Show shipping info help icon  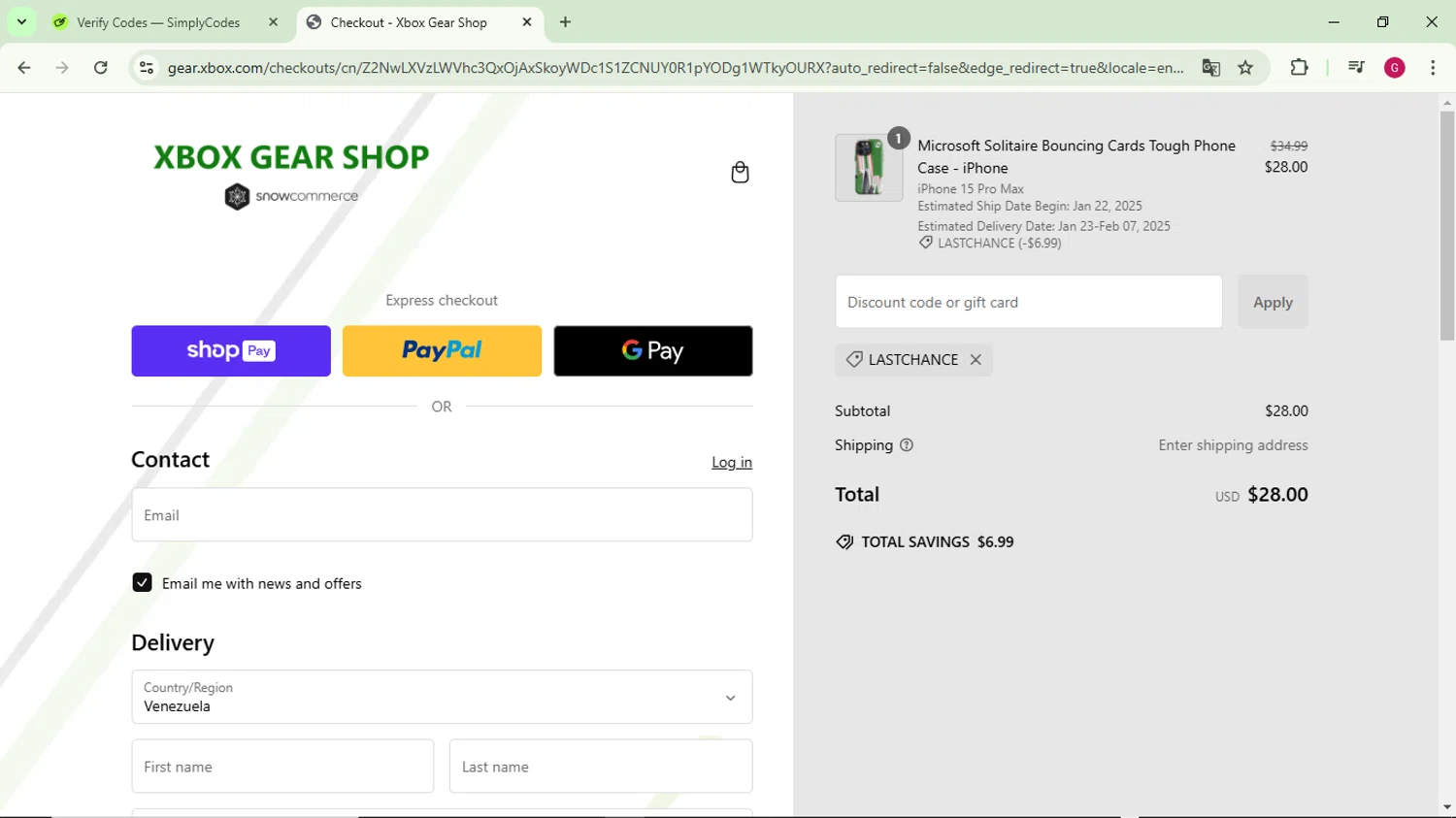point(907,445)
